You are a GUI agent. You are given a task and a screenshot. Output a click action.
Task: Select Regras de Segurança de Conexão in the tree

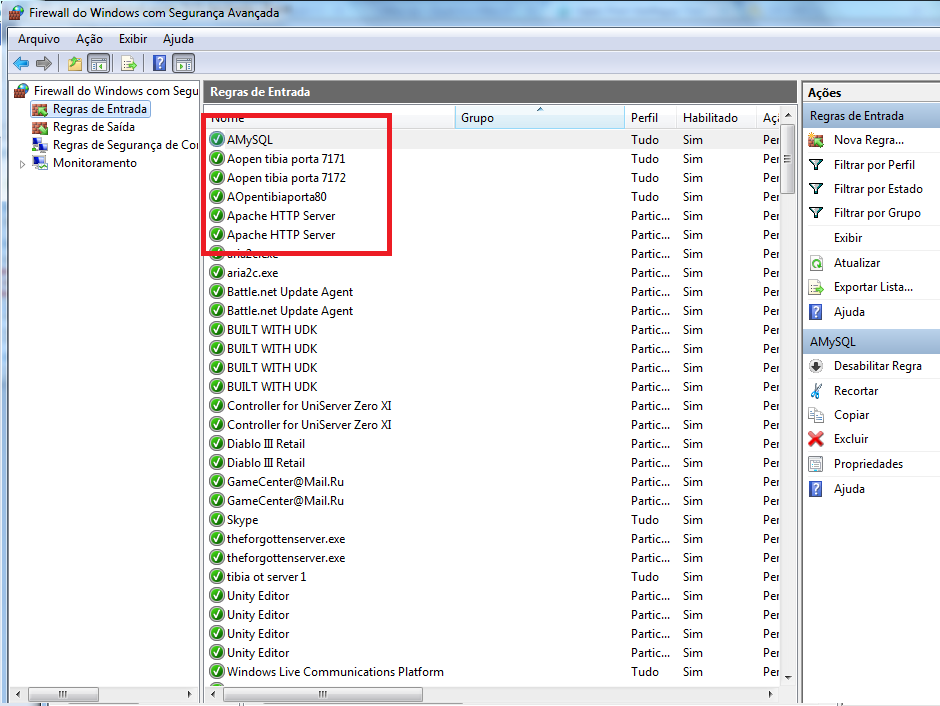tap(125, 145)
